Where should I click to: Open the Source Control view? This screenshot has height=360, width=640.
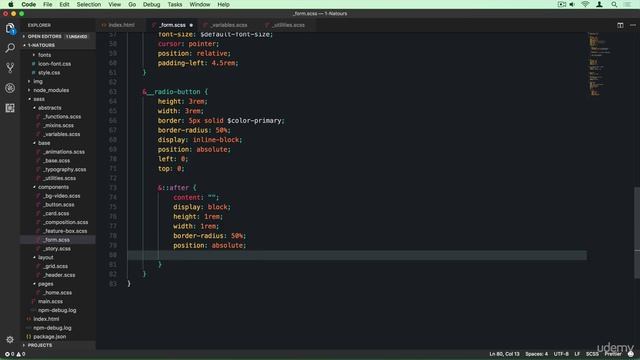click(x=10, y=68)
